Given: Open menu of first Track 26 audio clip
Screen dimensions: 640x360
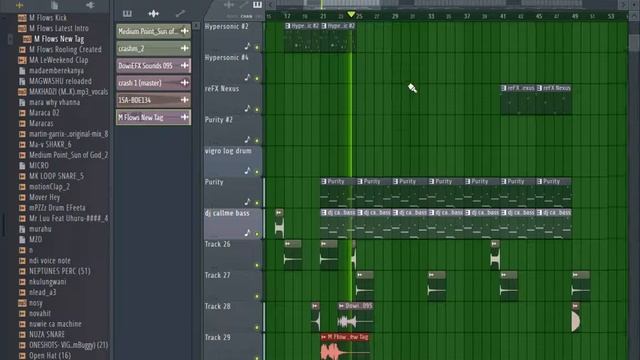Looking at the screenshot, I should click(288, 244).
